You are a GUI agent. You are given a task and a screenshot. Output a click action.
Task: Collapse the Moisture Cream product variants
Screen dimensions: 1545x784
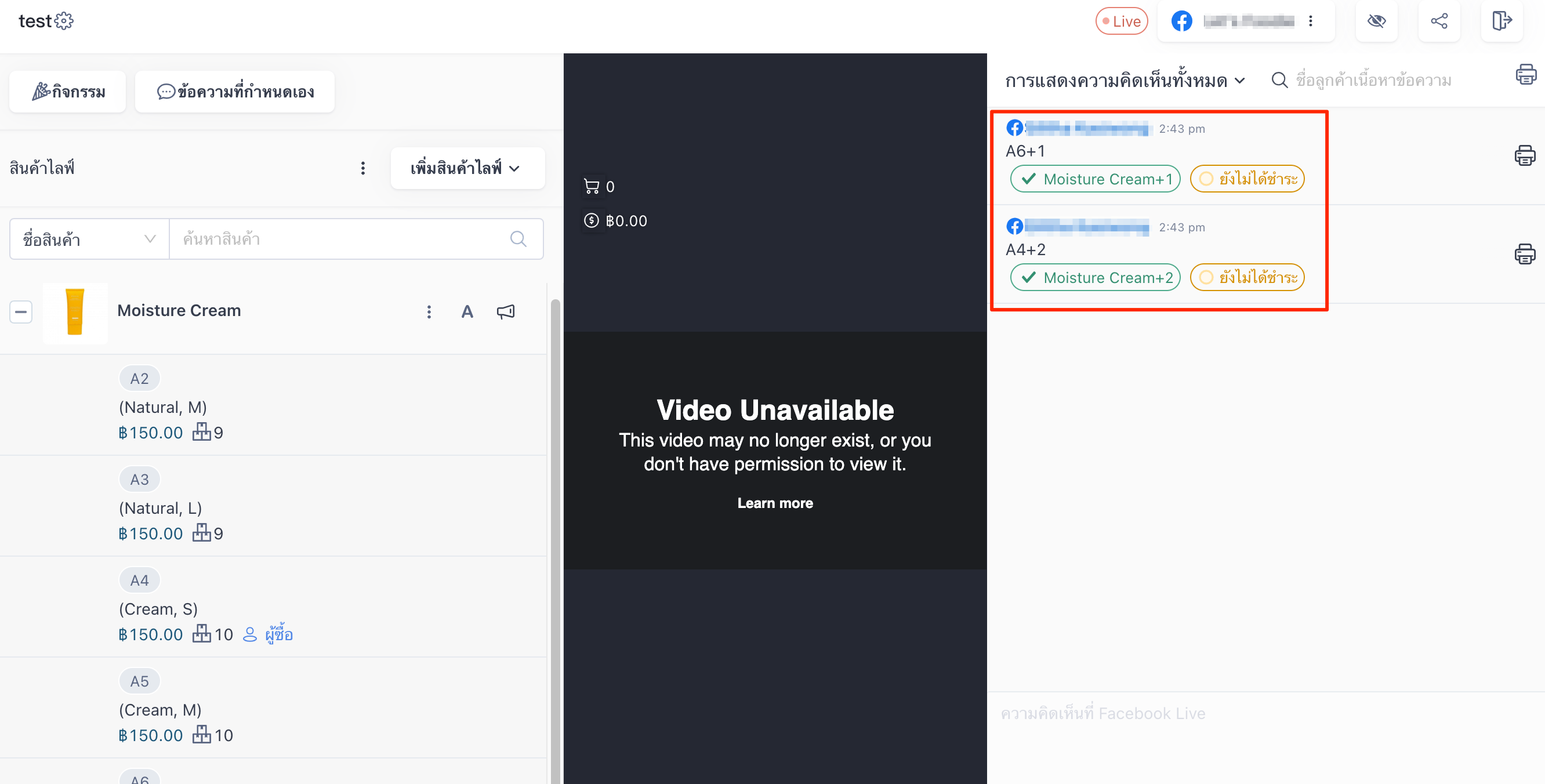pos(21,312)
